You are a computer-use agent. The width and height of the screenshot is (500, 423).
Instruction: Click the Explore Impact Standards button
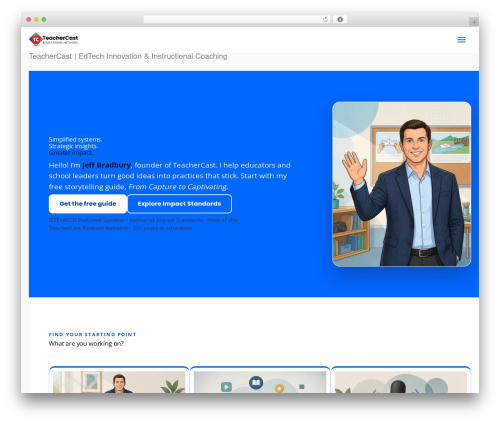[x=179, y=204]
